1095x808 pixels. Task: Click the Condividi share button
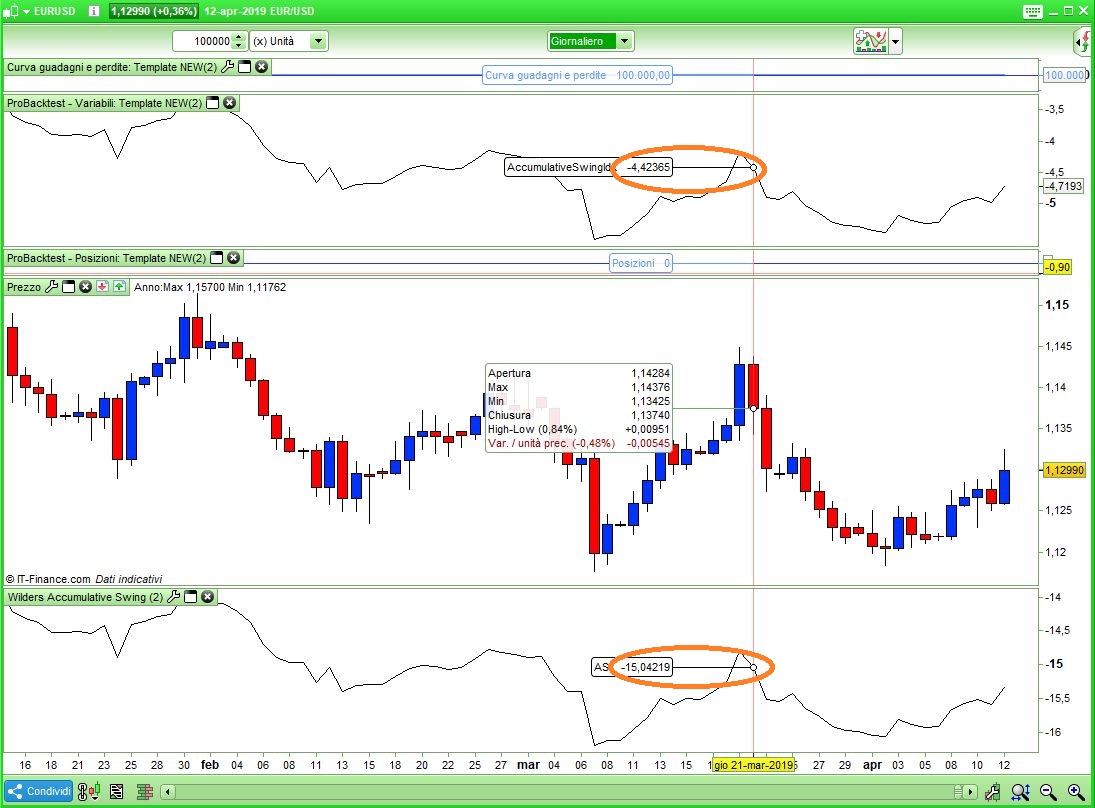39,791
